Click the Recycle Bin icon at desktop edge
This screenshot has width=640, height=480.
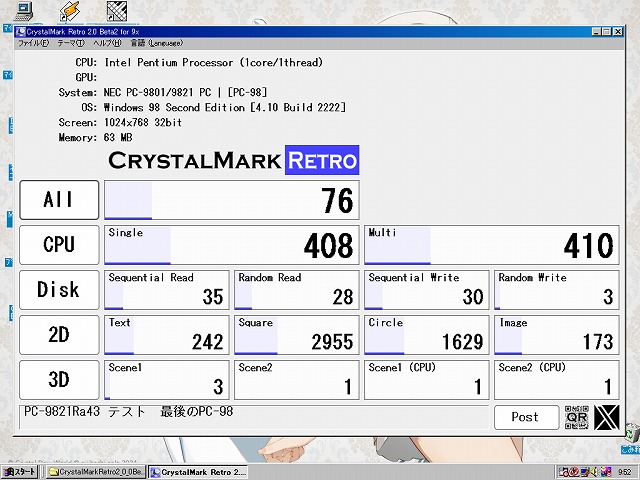click(x=633, y=433)
